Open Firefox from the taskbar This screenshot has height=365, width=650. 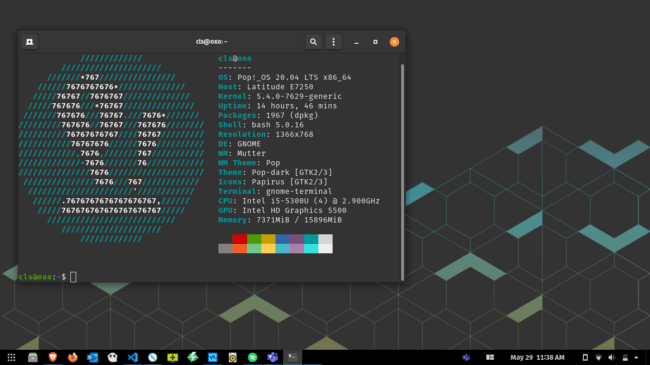[x=73, y=357]
